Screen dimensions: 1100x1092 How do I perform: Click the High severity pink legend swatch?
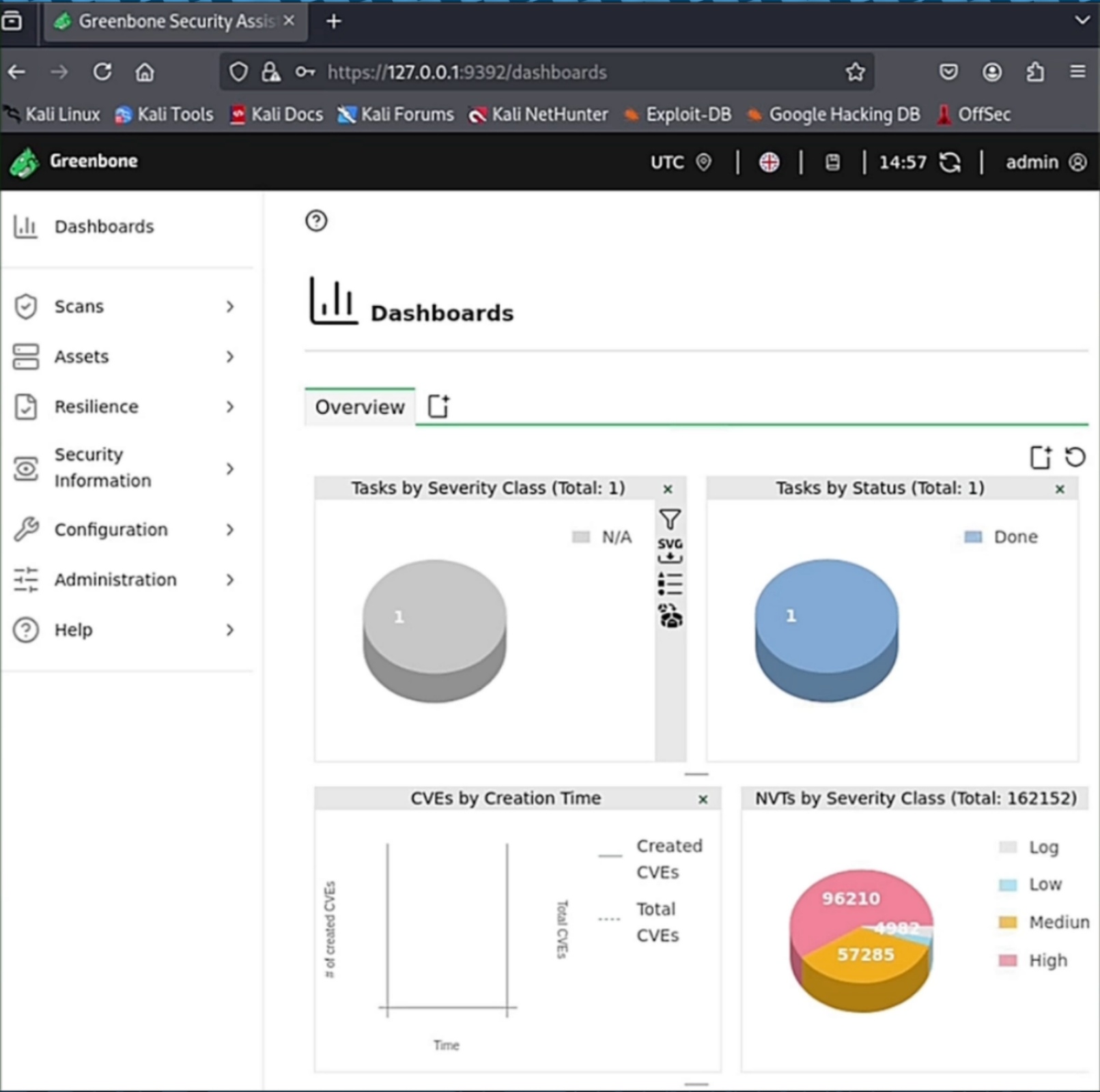1008,961
